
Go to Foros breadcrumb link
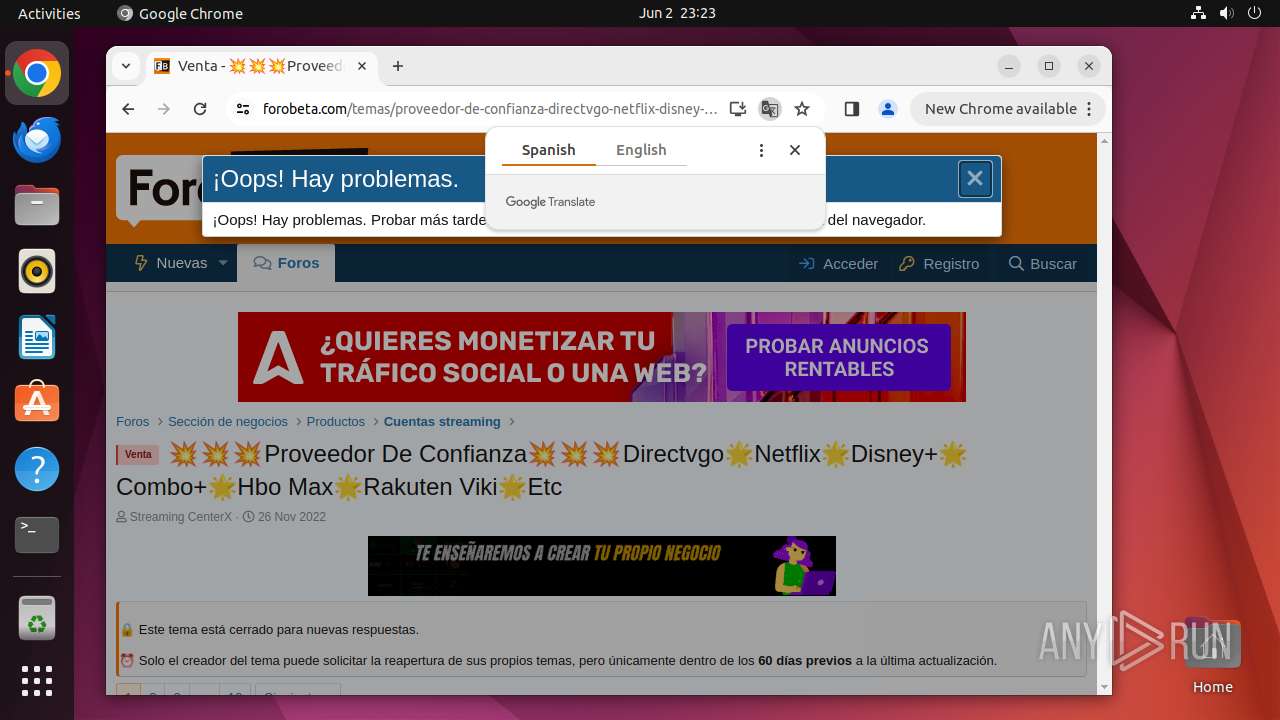[x=132, y=422]
